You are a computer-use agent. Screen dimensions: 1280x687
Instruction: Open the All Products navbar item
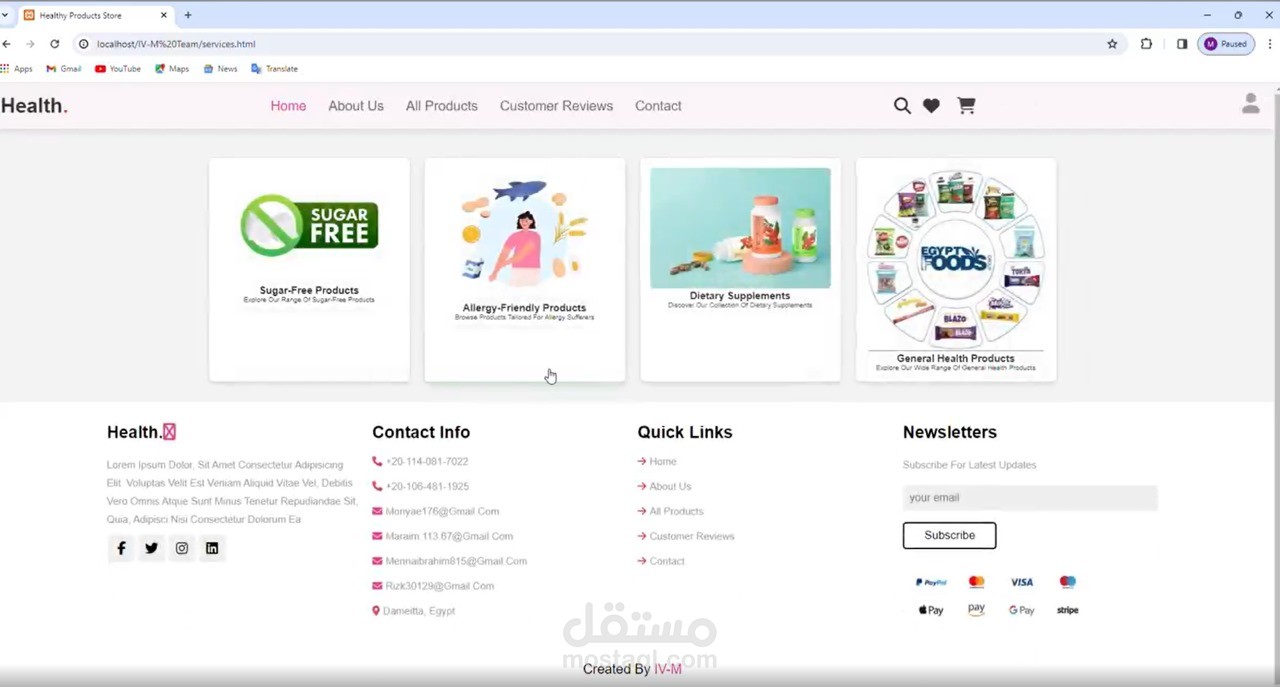(442, 106)
